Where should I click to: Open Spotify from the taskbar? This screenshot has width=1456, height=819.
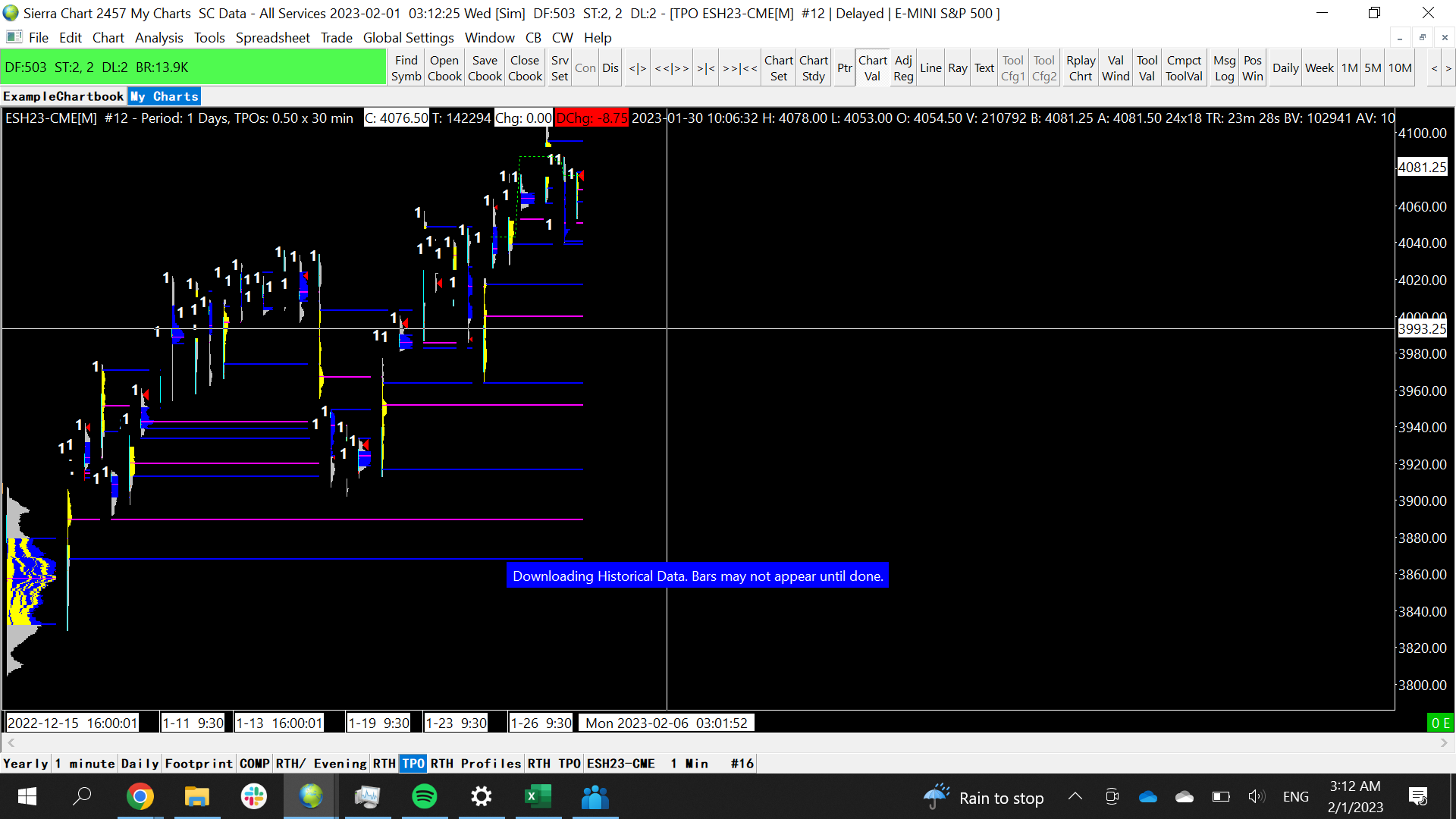click(424, 797)
